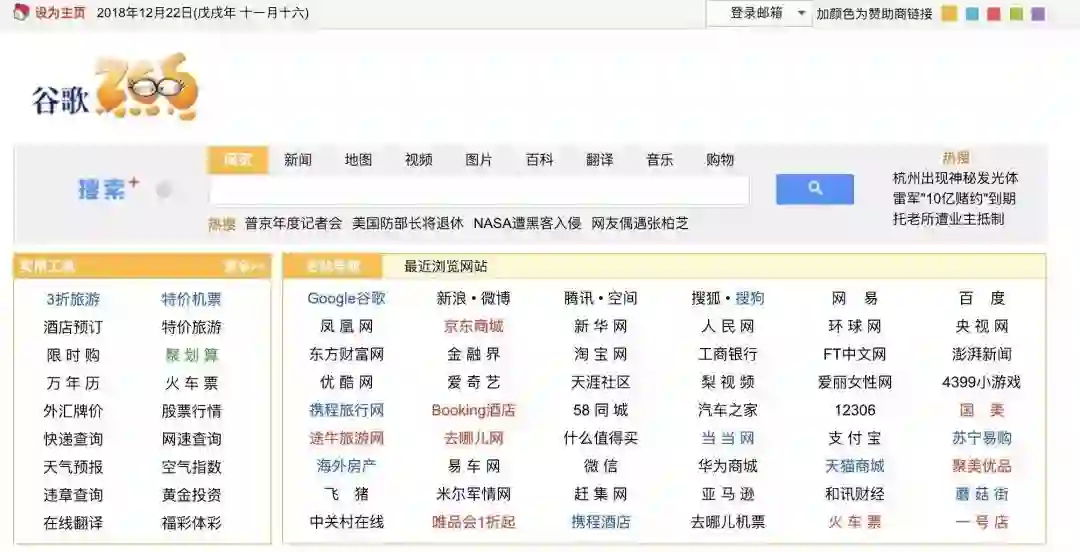Visit the 唯品会1折起 site link

point(473,522)
